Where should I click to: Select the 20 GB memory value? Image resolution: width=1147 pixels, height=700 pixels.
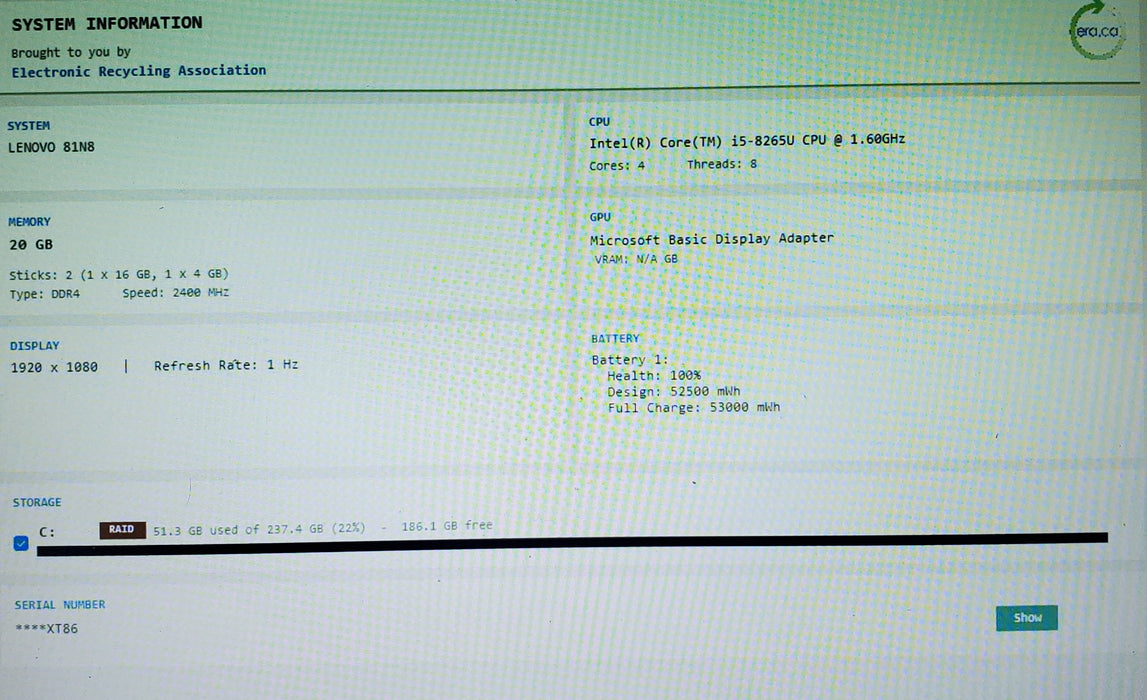tap(31, 244)
